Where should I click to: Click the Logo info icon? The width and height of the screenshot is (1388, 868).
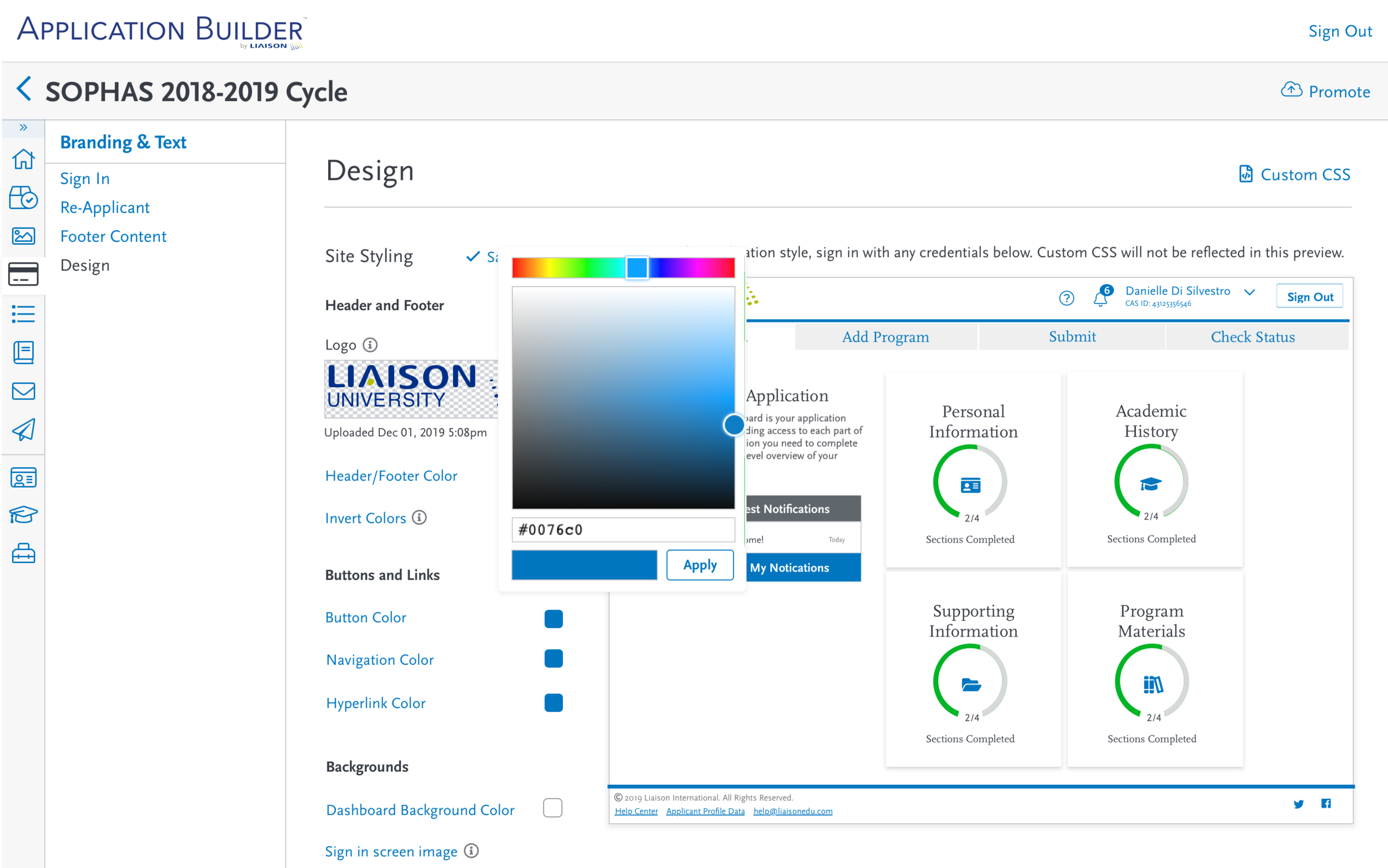[x=370, y=345]
